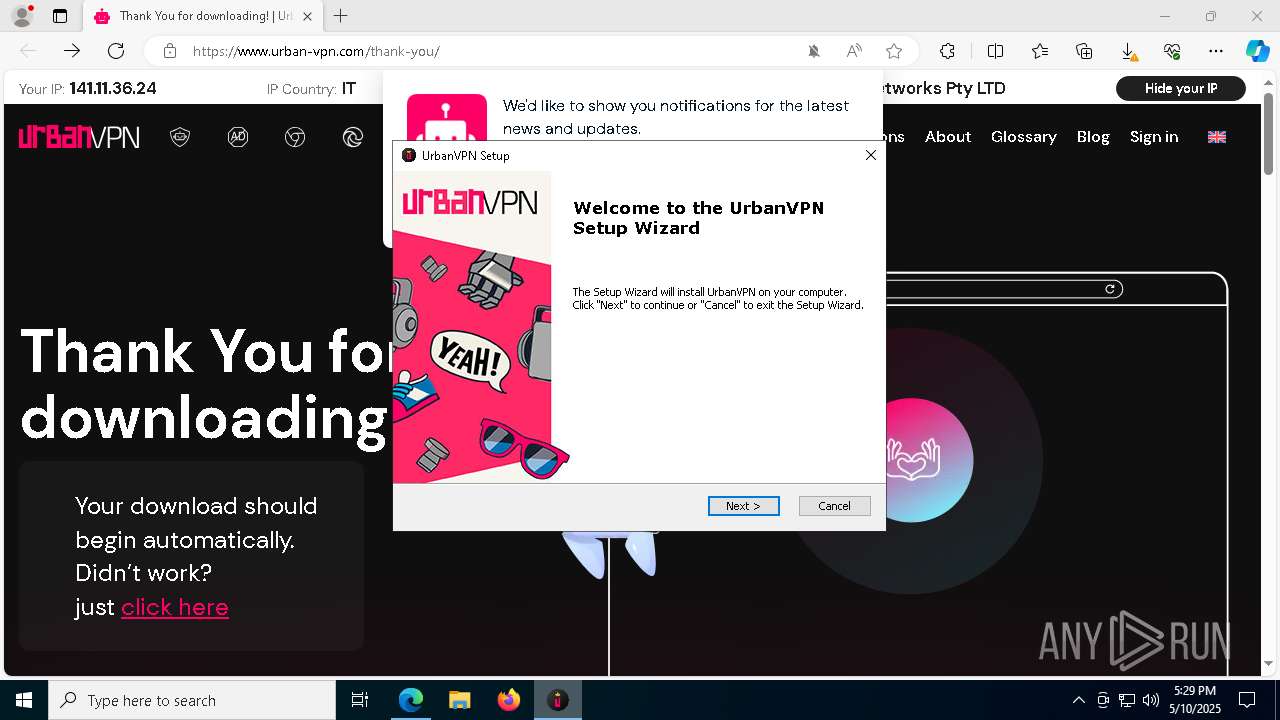The image size is (1280, 720).
Task: Open the taskbar clock and date
Action: 1195,700
